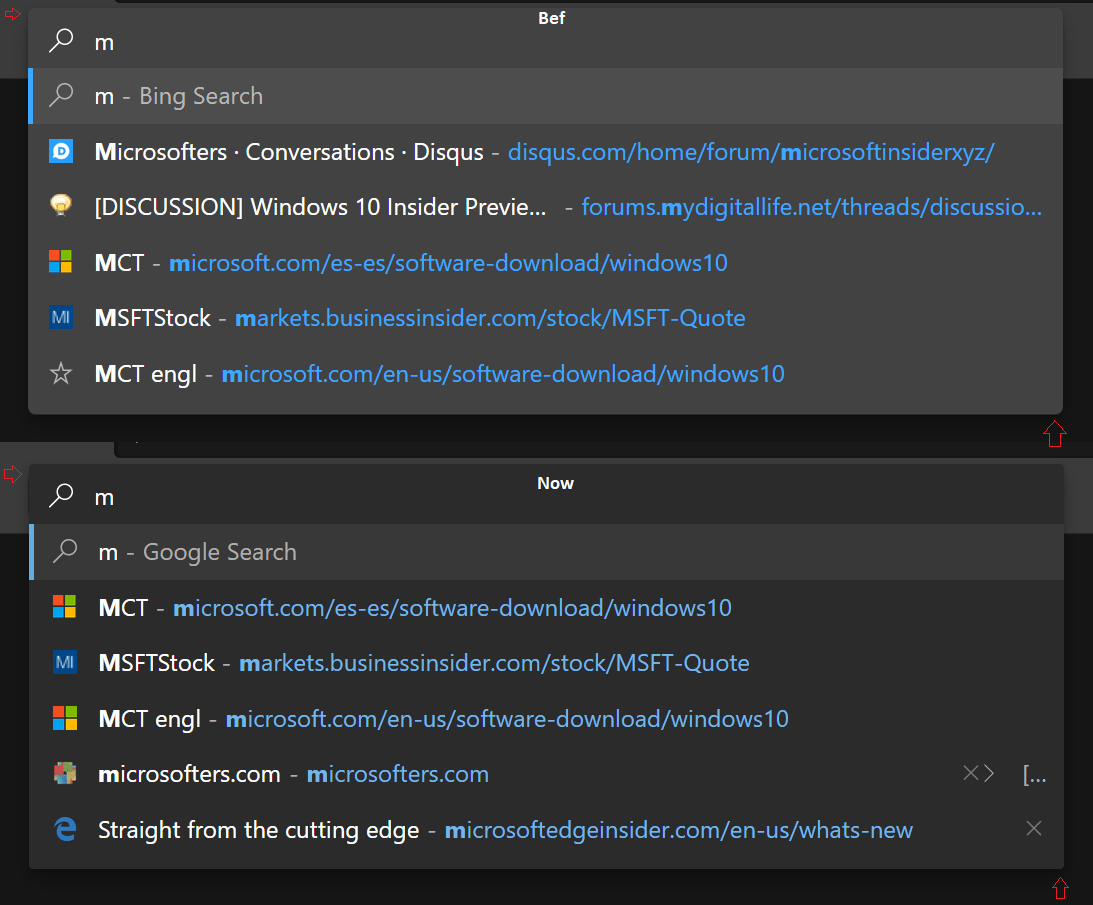Select the 'MCT engl' title in the Now list

(149, 719)
